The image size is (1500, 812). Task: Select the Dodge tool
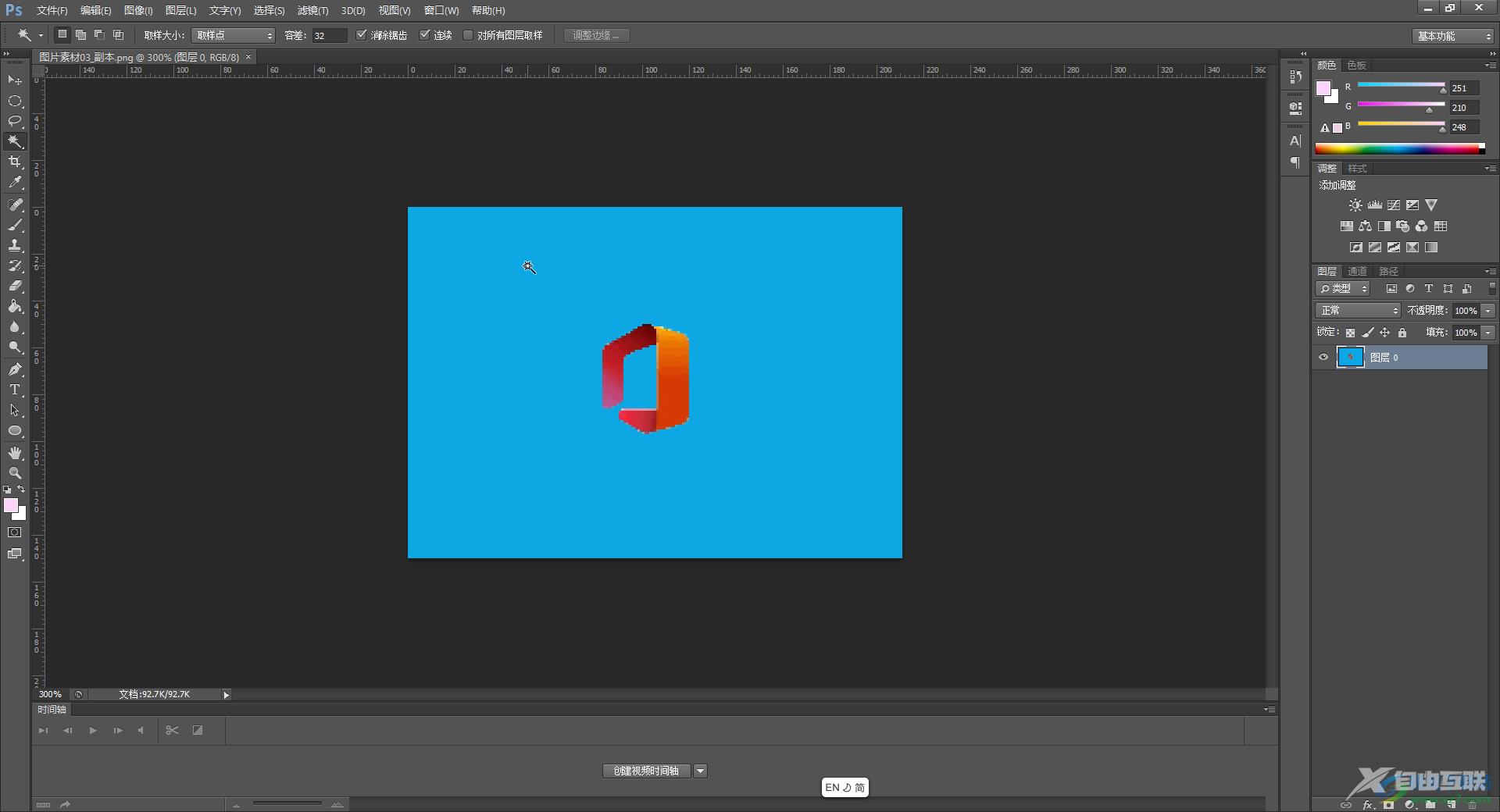(x=14, y=347)
